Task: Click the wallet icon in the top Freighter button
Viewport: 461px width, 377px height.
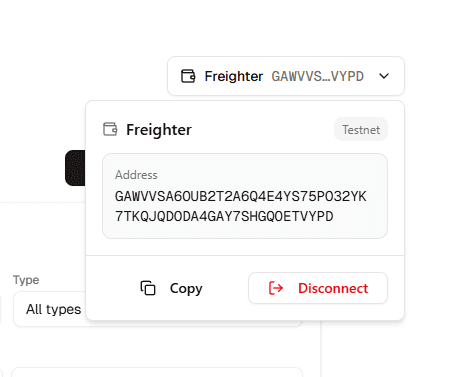Action: click(x=188, y=76)
